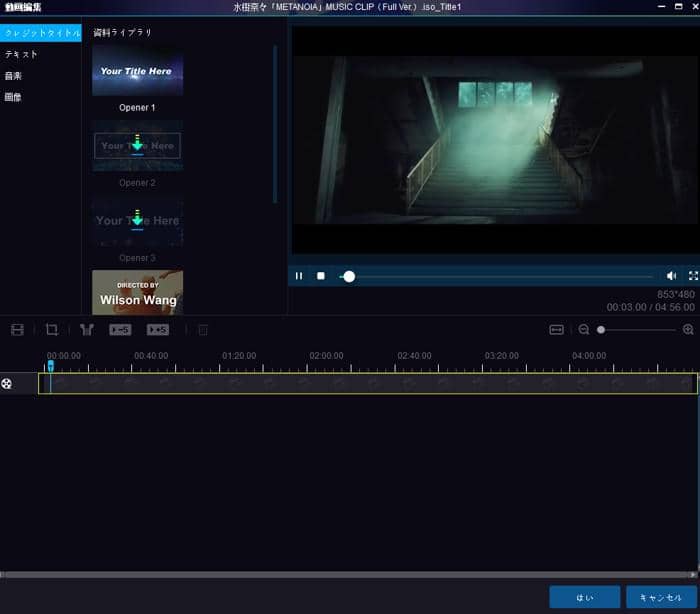Zoom in the timeline
This screenshot has height=614, width=700.
688,329
